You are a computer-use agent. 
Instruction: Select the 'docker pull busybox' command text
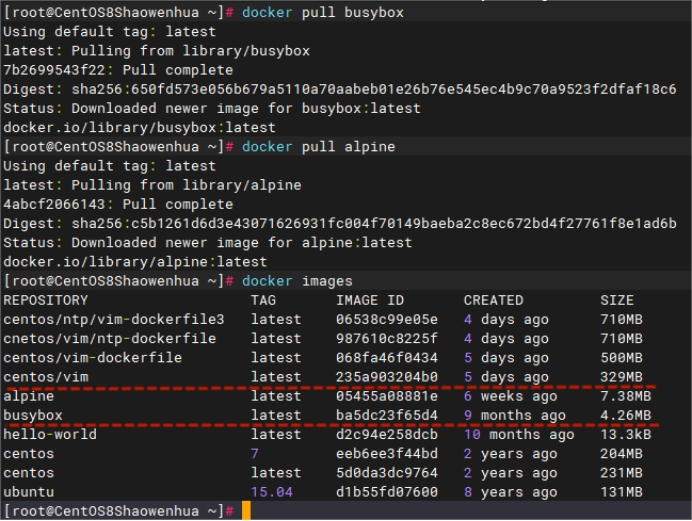[323, 12]
